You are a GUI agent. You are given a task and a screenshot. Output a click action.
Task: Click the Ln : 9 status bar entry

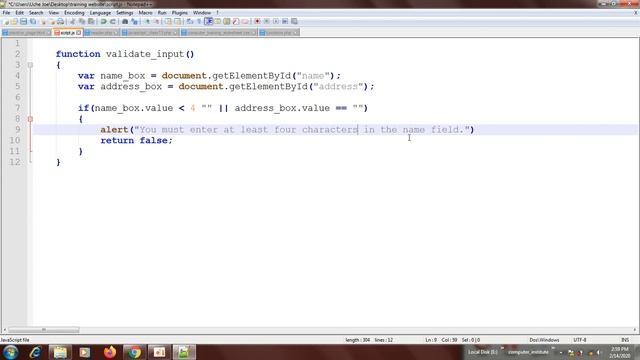(x=431, y=340)
